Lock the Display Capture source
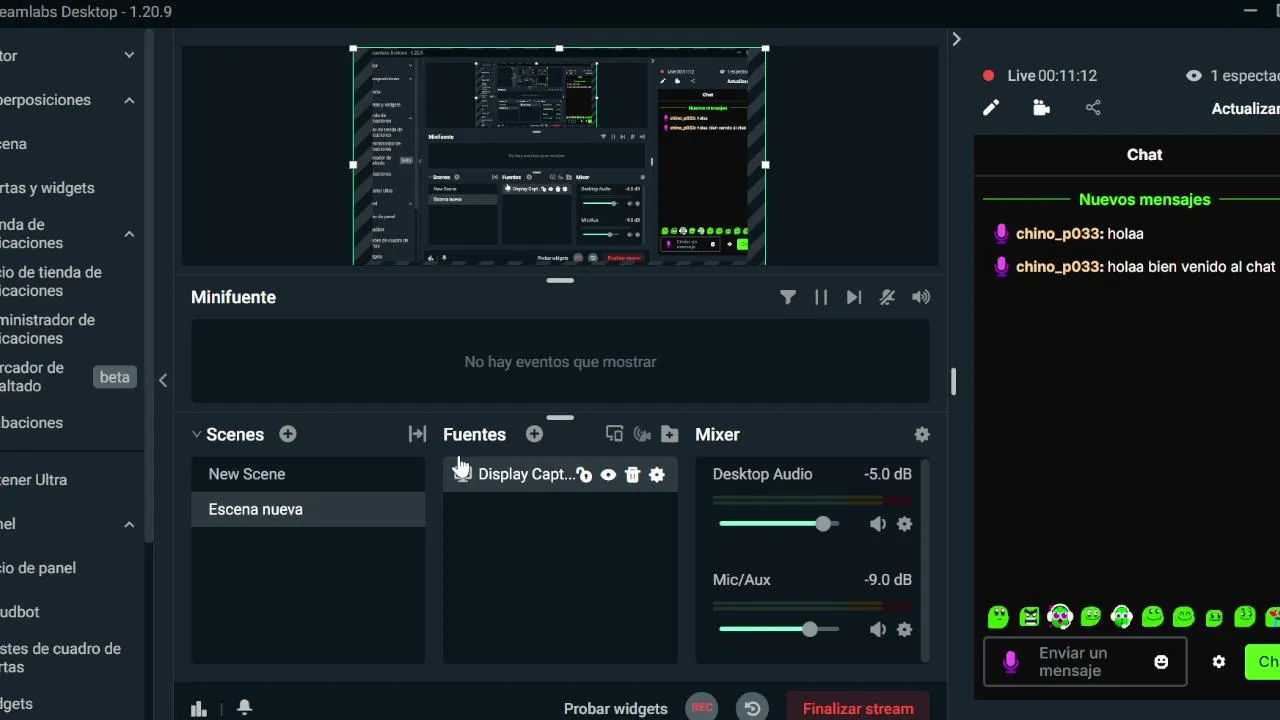The image size is (1280, 720). [x=585, y=475]
